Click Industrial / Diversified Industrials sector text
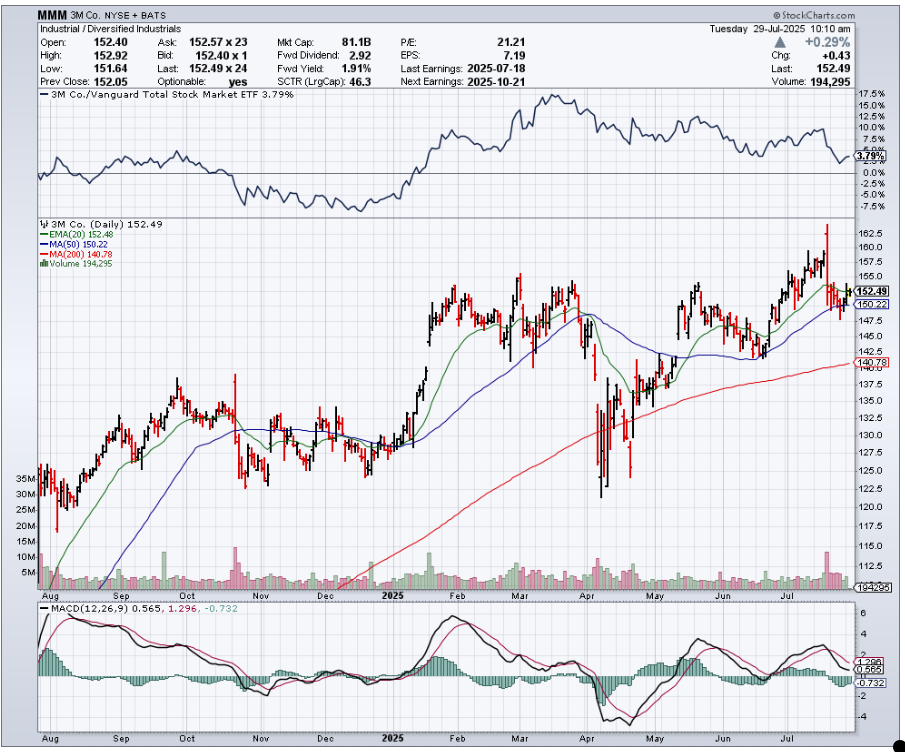The image size is (905, 752). pos(110,29)
